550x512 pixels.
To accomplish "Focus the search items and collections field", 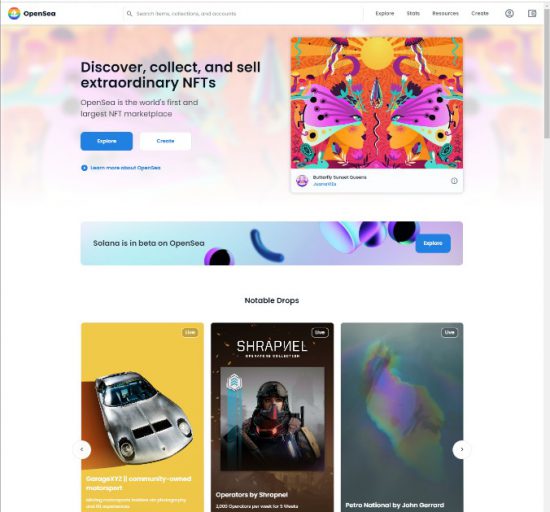I will click(x=243, y=14).
